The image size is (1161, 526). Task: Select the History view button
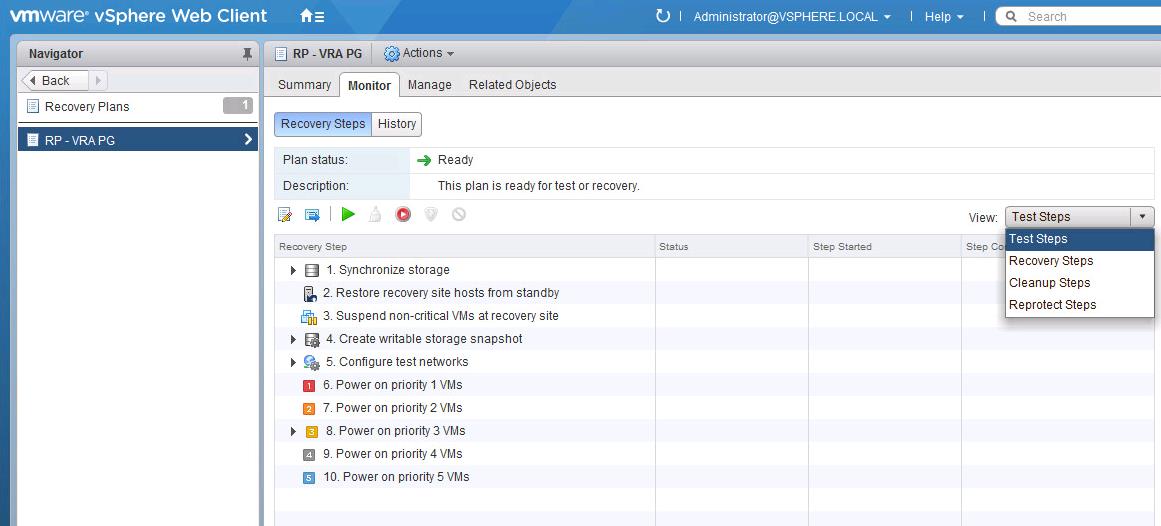(x=397, y=124)
